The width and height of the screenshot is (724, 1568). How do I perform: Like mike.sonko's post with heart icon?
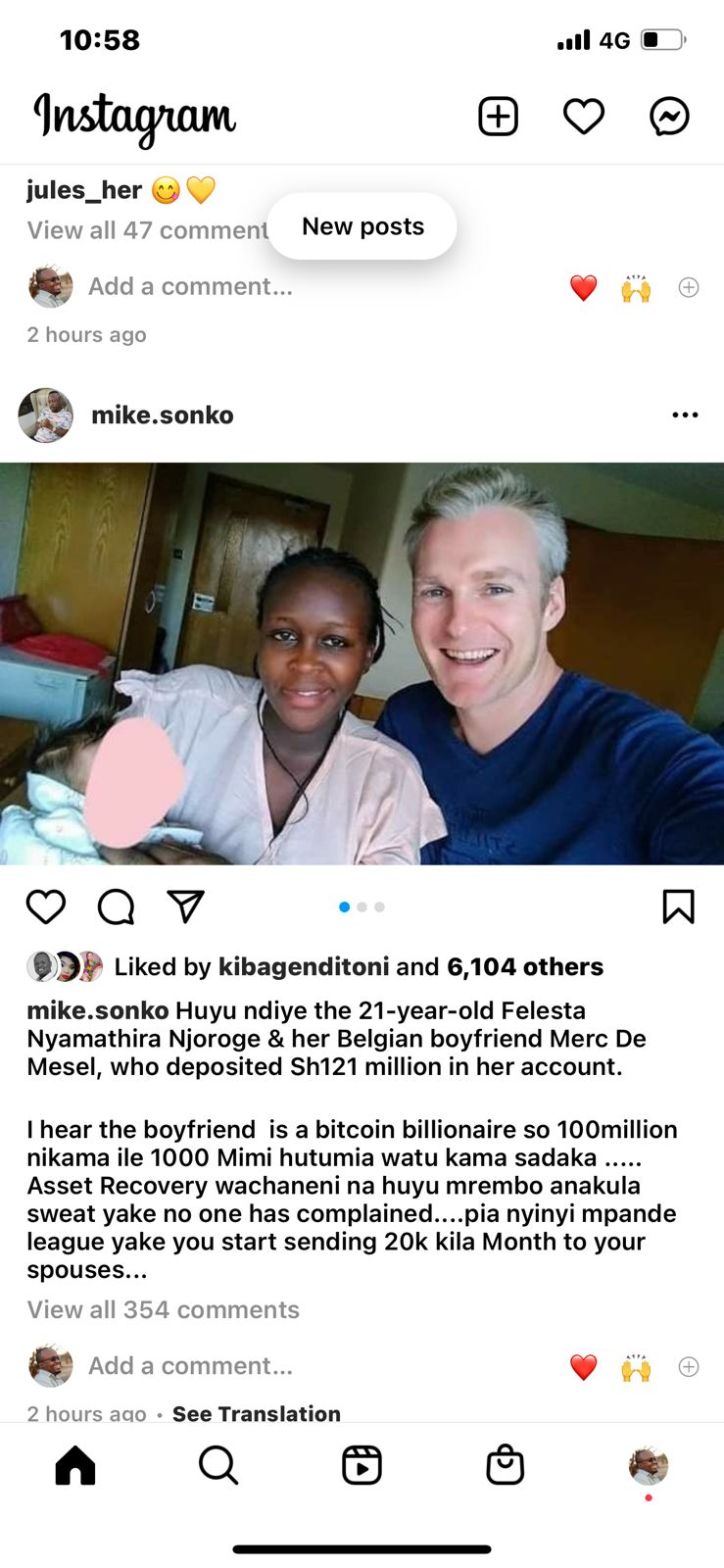[x=46, y=906]
